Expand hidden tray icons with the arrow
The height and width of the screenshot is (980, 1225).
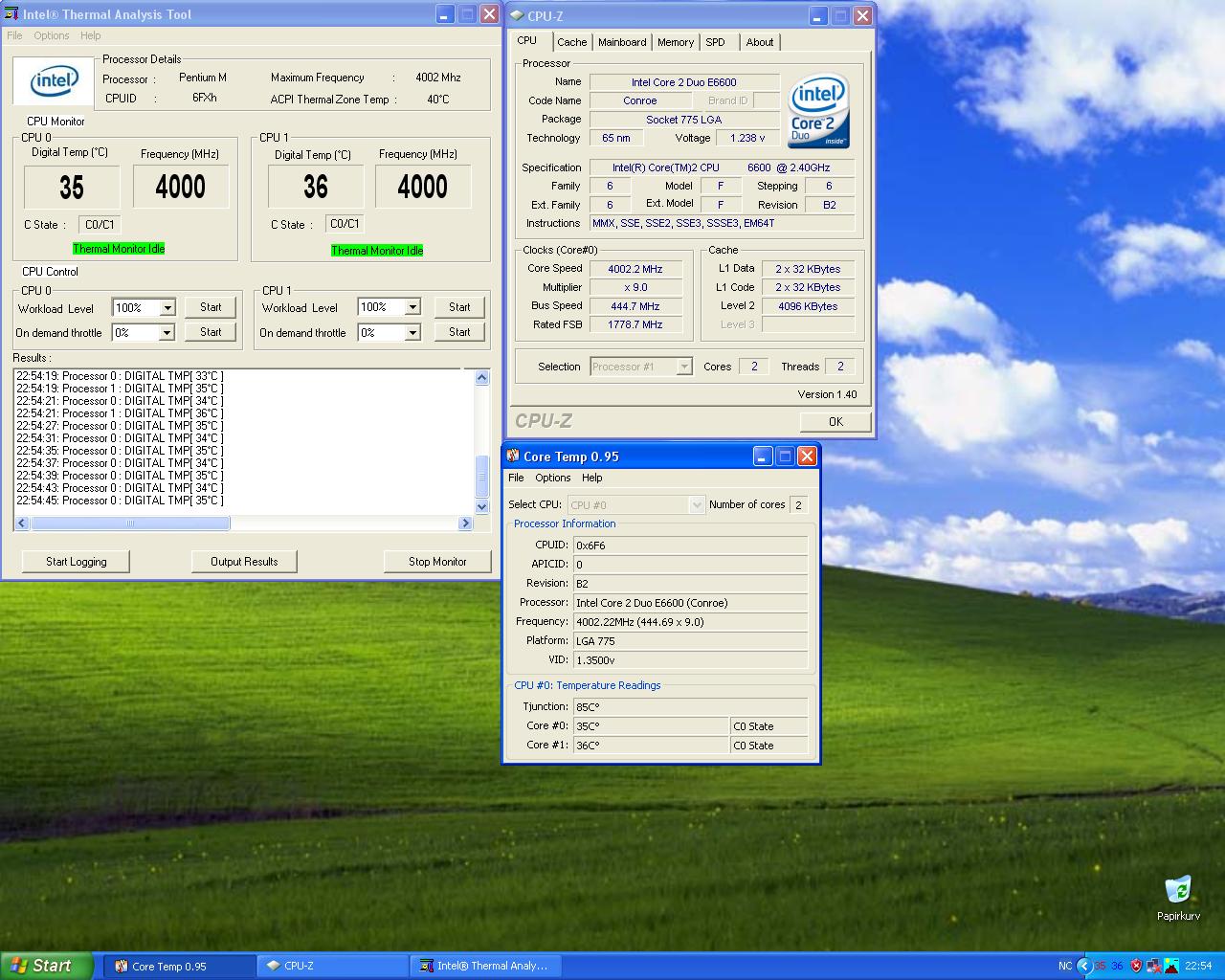point(1083,966)
